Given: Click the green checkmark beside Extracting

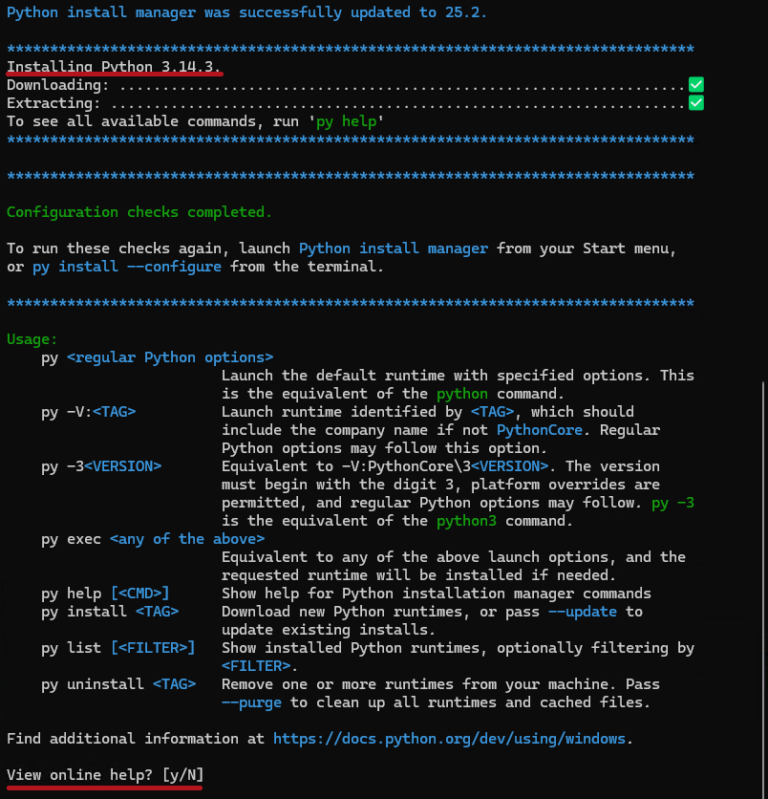Looking at the screenshot, I should point(696,103).
